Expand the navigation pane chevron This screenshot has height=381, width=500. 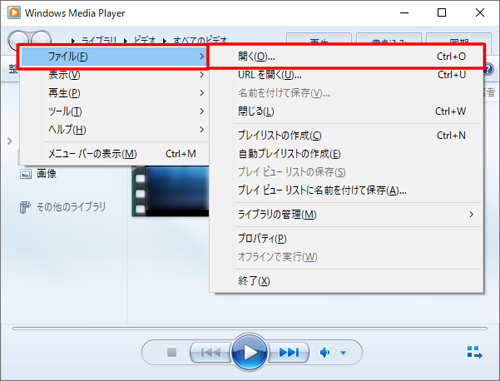tap(10, 141)
